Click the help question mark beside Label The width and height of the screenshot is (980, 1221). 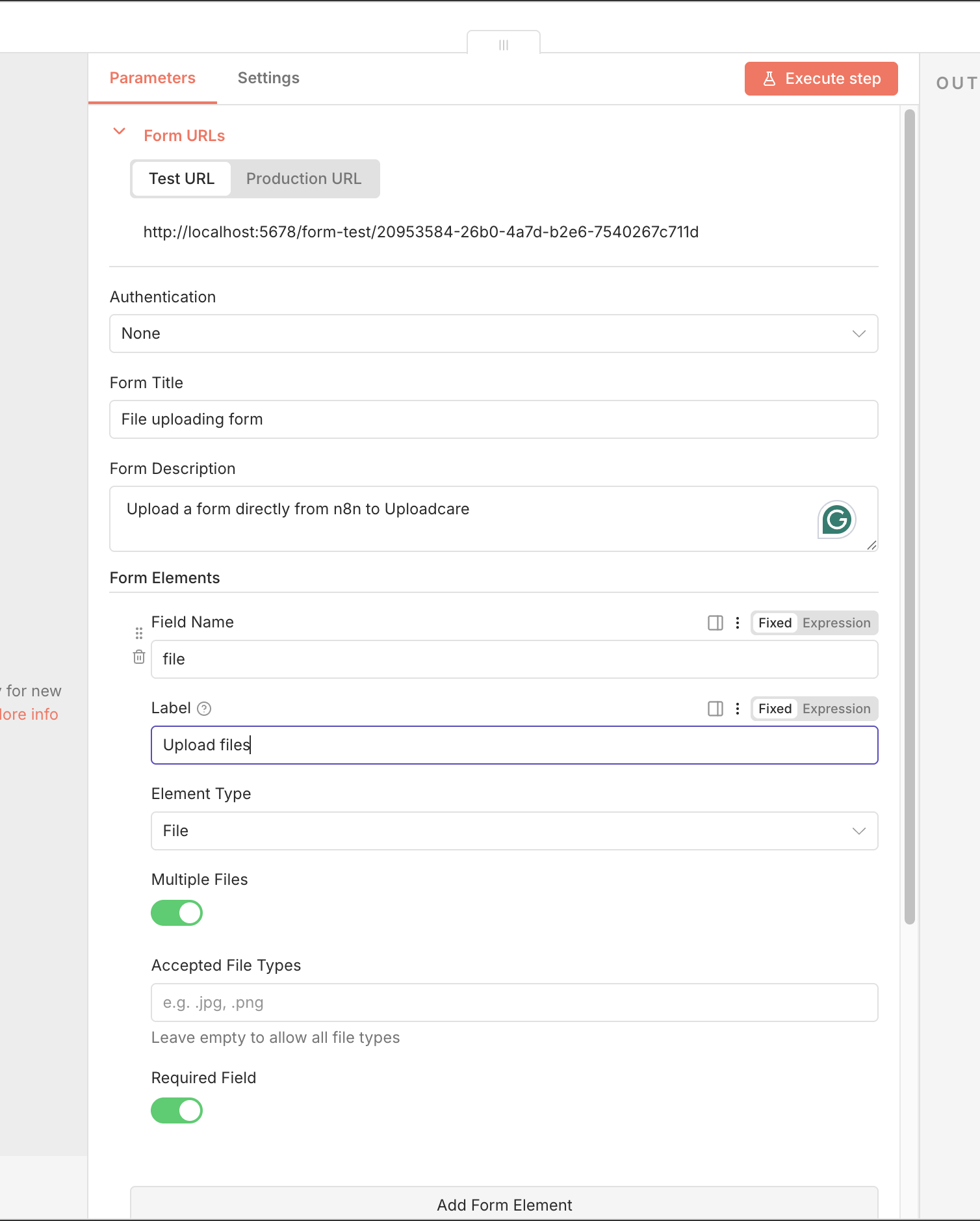[204, 709]
